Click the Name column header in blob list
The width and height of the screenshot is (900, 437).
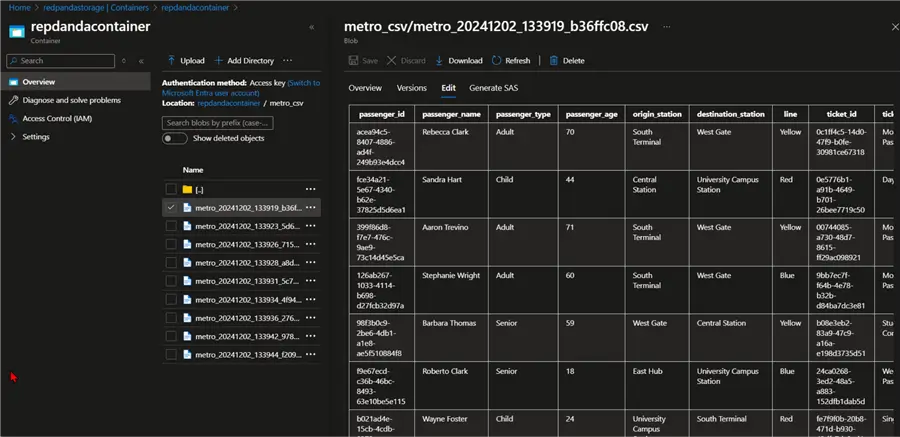tap(193, 170)
